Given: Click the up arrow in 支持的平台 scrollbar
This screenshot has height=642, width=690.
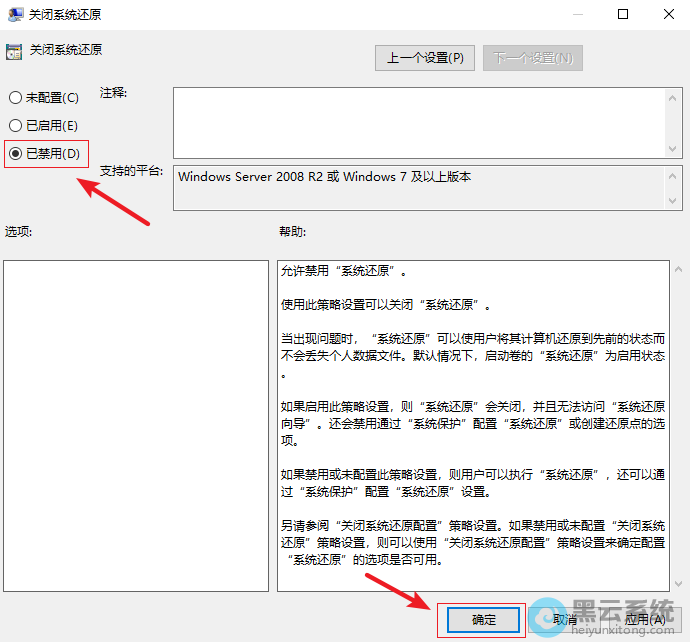Looking at the screenshot, I should point(673,176).
